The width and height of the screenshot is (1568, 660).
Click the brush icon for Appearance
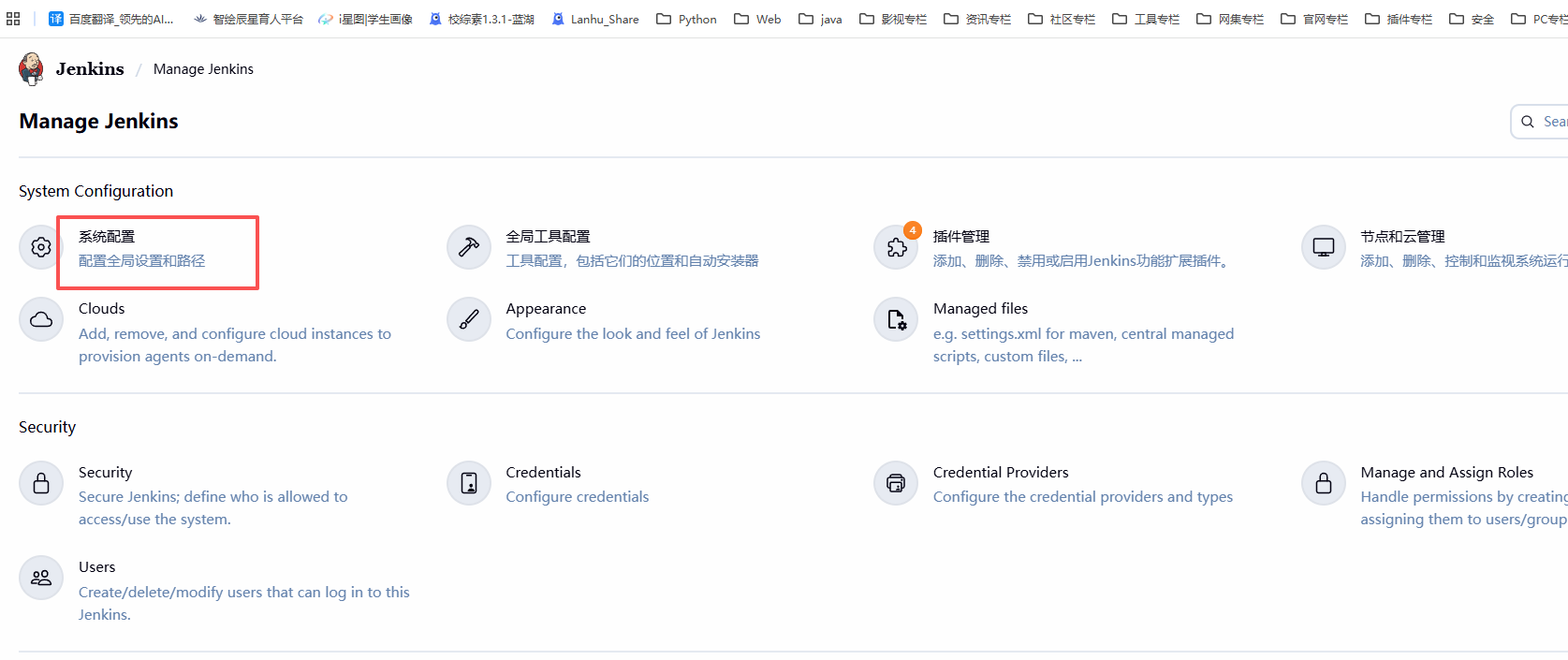[469, 319]
